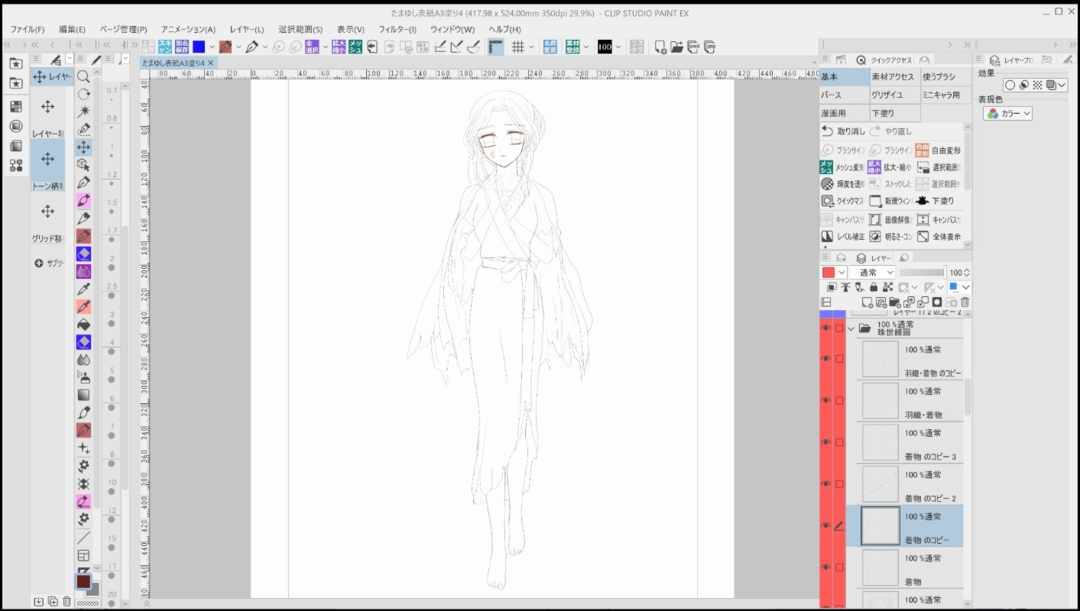The height and width of the screenshot is (611, 1080).
Task: Select the eyedropper tool in toolbox
Action: coord(84,289)
